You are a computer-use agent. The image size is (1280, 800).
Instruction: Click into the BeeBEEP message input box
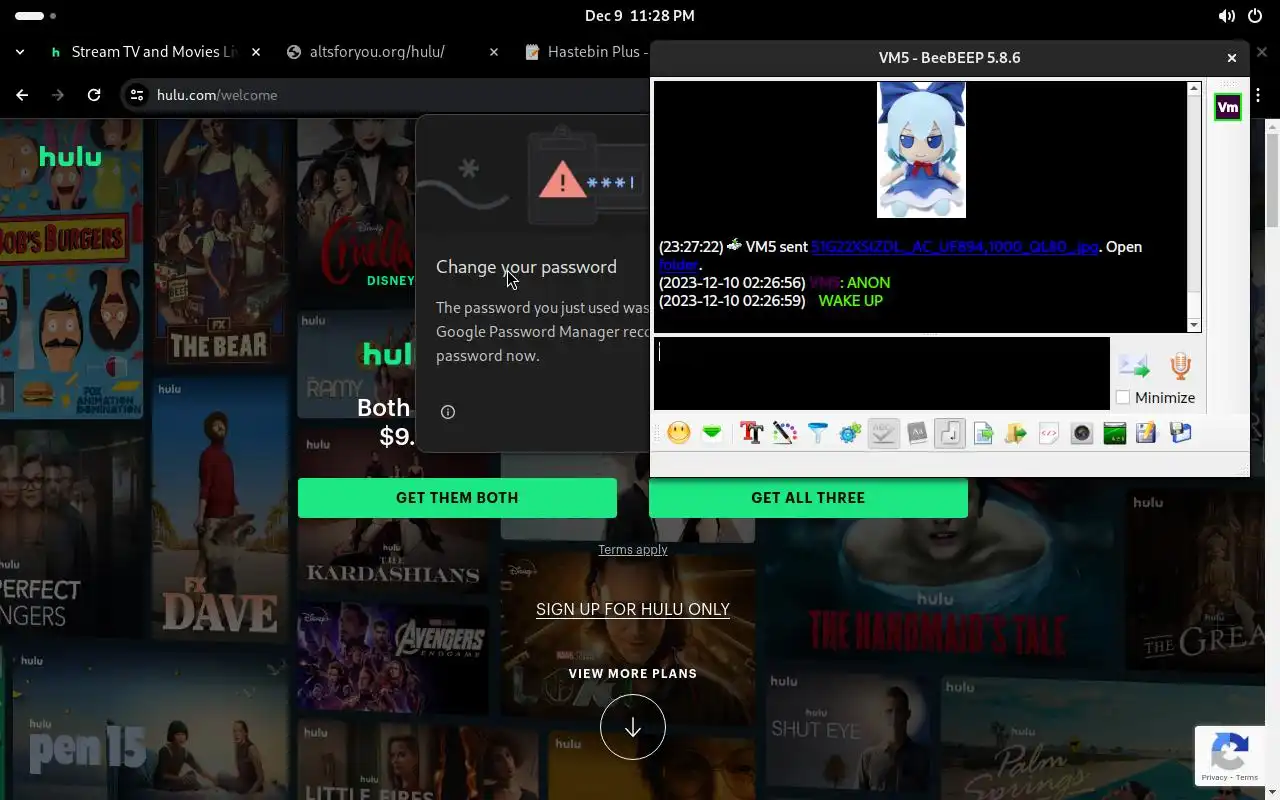coord(881,373)
